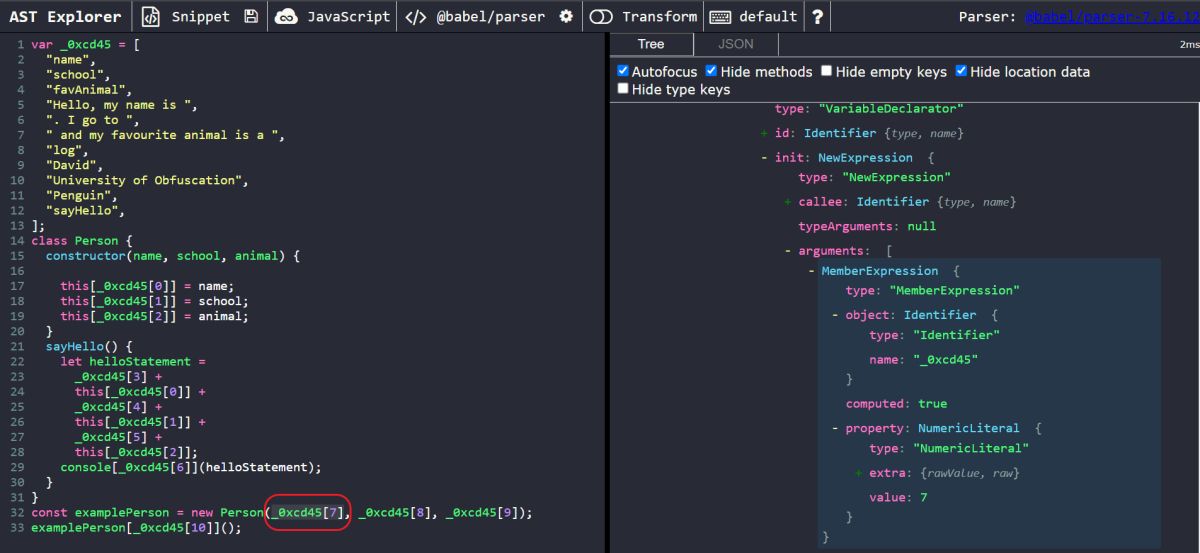Collapse the init NewExpression node
Viewport: 1200px width, 553px height.
[763, 158]
